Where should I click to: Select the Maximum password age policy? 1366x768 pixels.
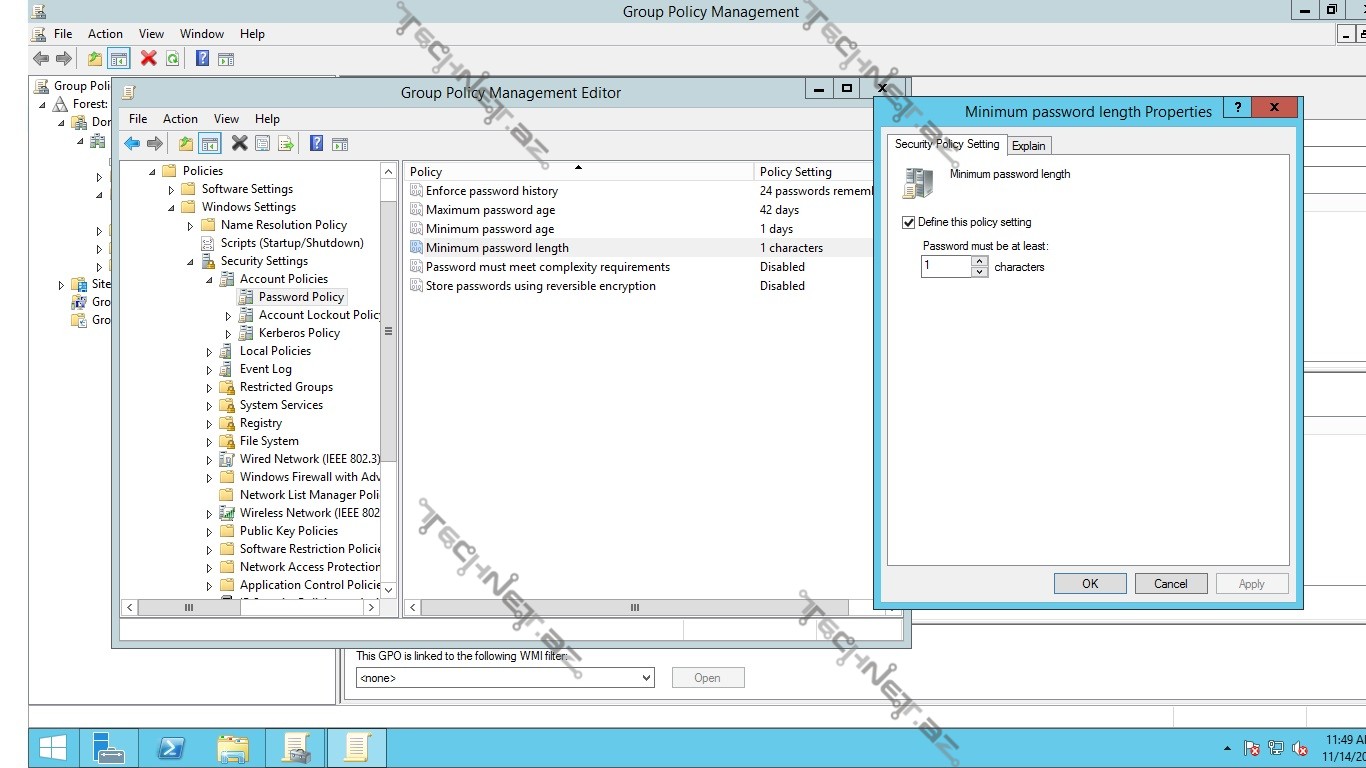click(x=490, y=210)
